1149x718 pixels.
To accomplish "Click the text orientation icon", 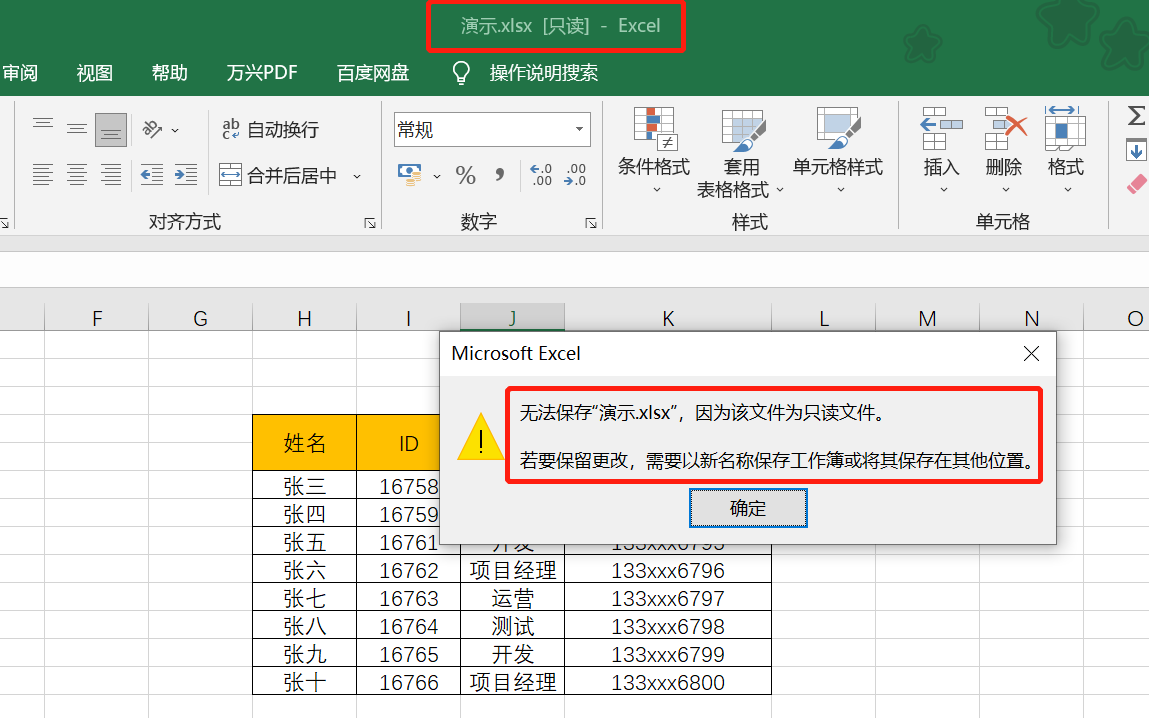I will [x=152, y=130].
